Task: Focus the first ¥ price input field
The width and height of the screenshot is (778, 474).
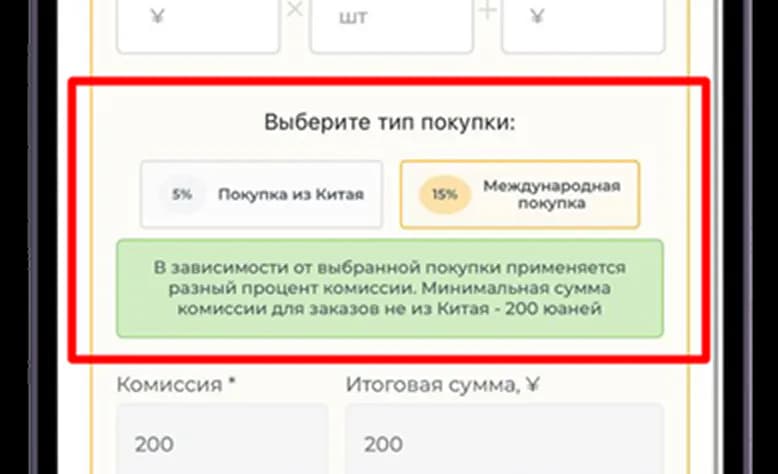Action: (x=198, y=25)
